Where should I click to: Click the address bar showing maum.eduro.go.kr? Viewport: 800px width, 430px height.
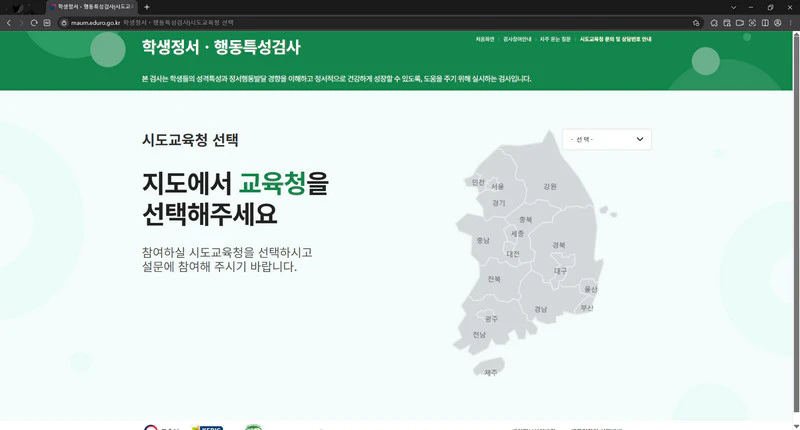coord(378,22)
